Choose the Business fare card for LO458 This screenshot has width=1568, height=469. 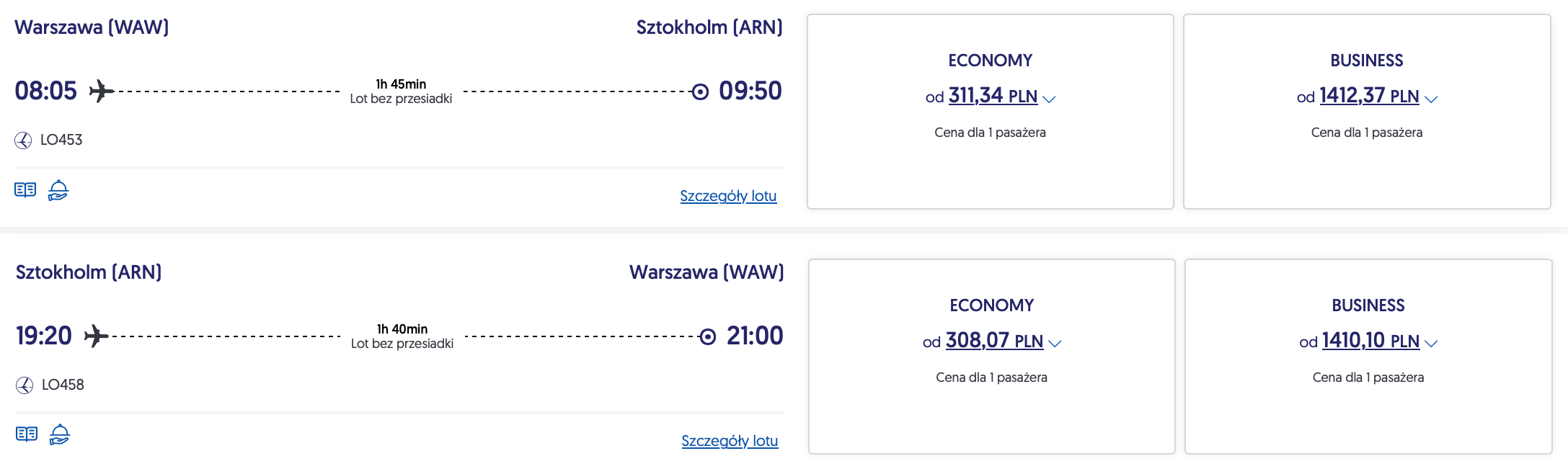coord(1368,357)
